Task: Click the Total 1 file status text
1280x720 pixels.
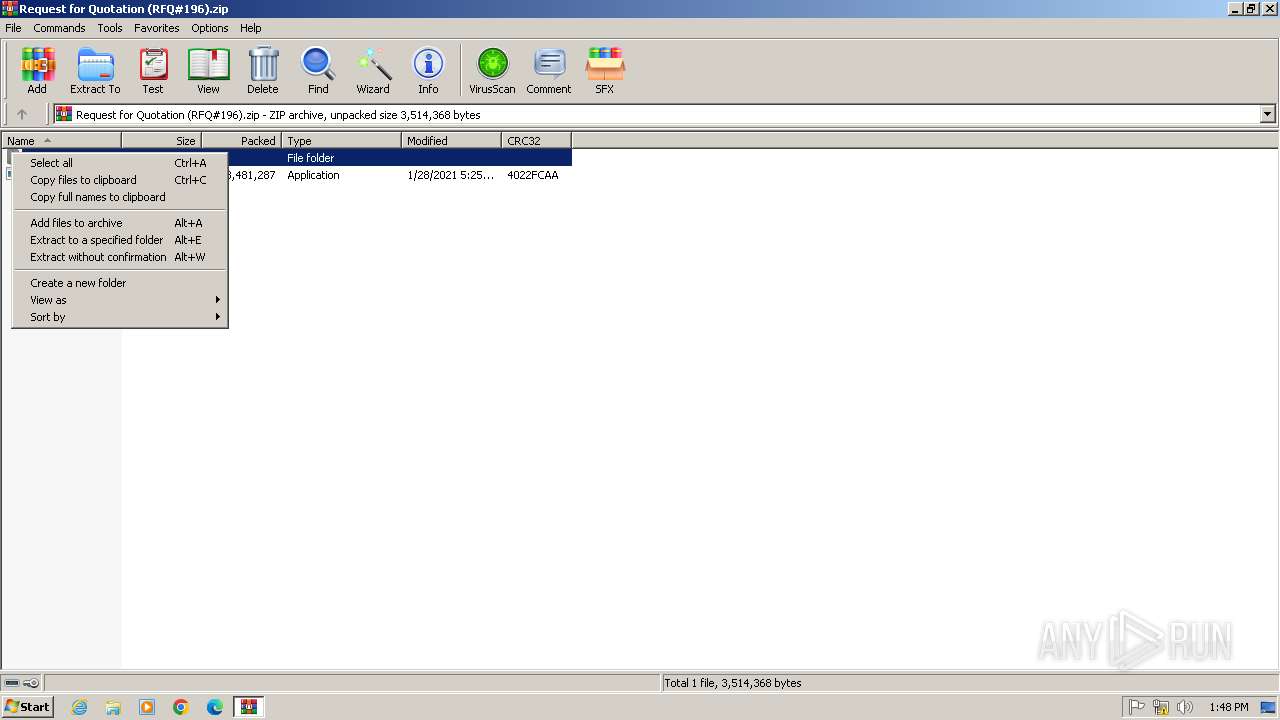Action: pos(733,683)
